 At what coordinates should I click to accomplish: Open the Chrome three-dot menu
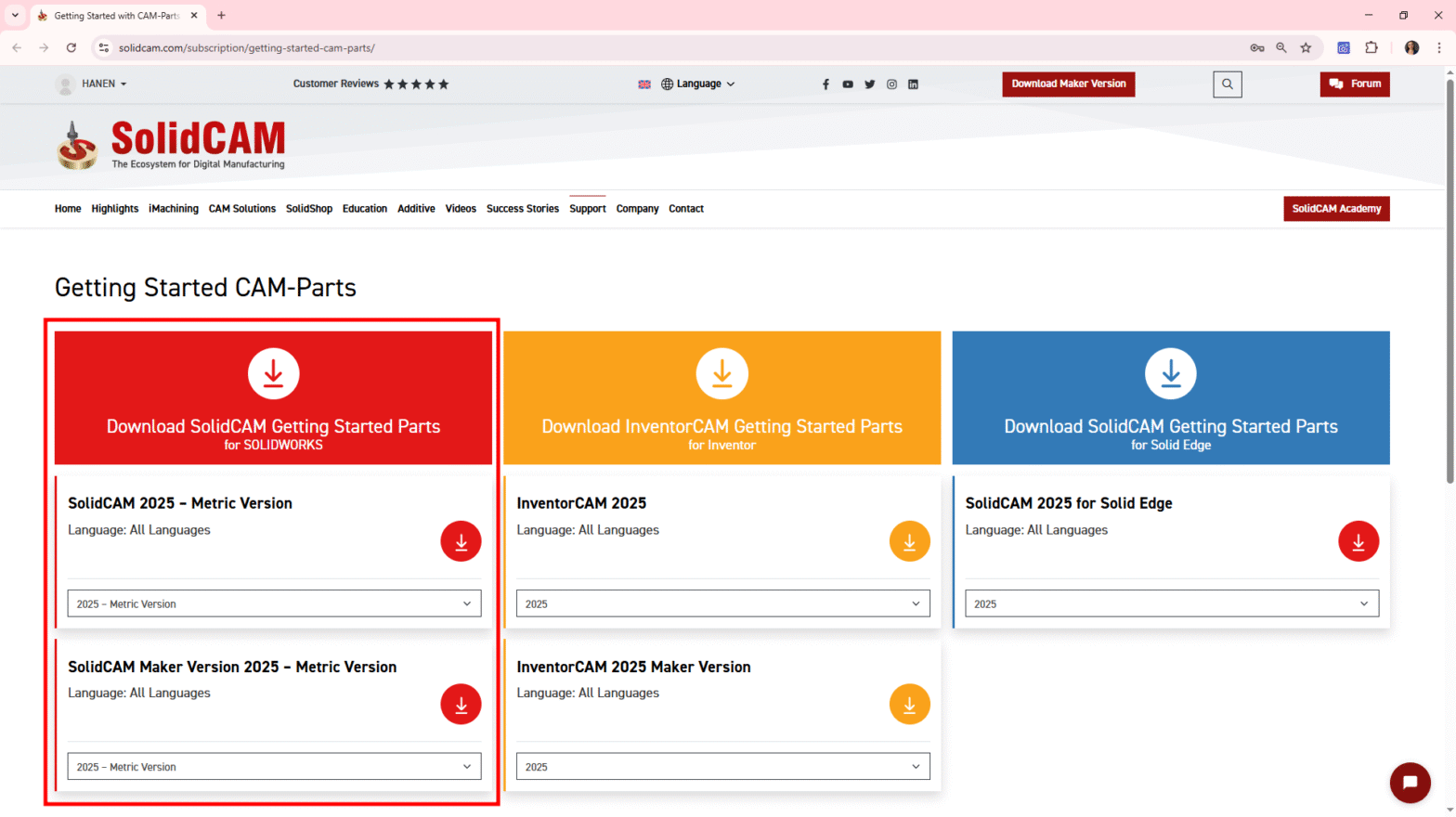[1439, 47]
